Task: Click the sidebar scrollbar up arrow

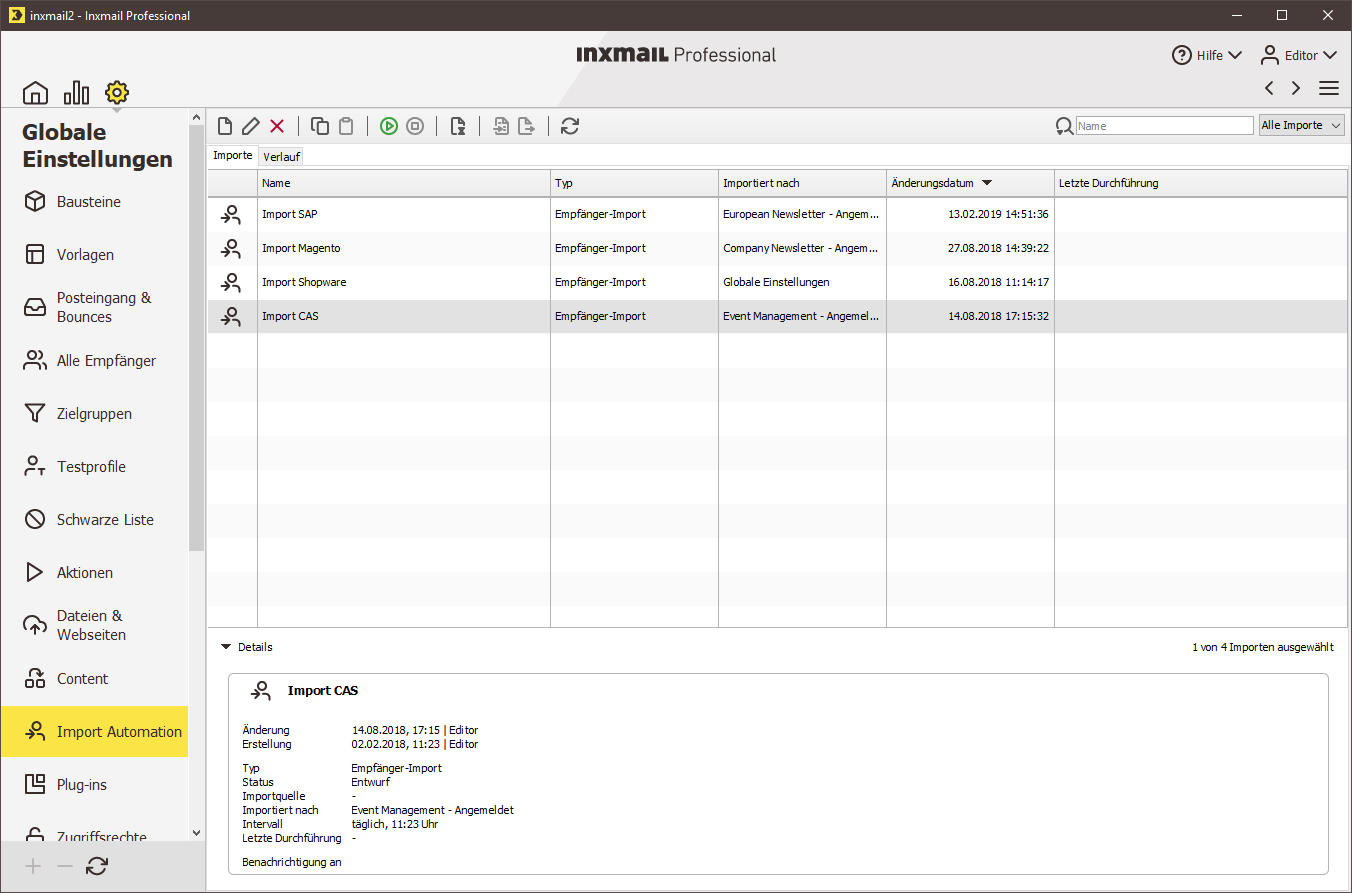Action: tap(196, 118)
